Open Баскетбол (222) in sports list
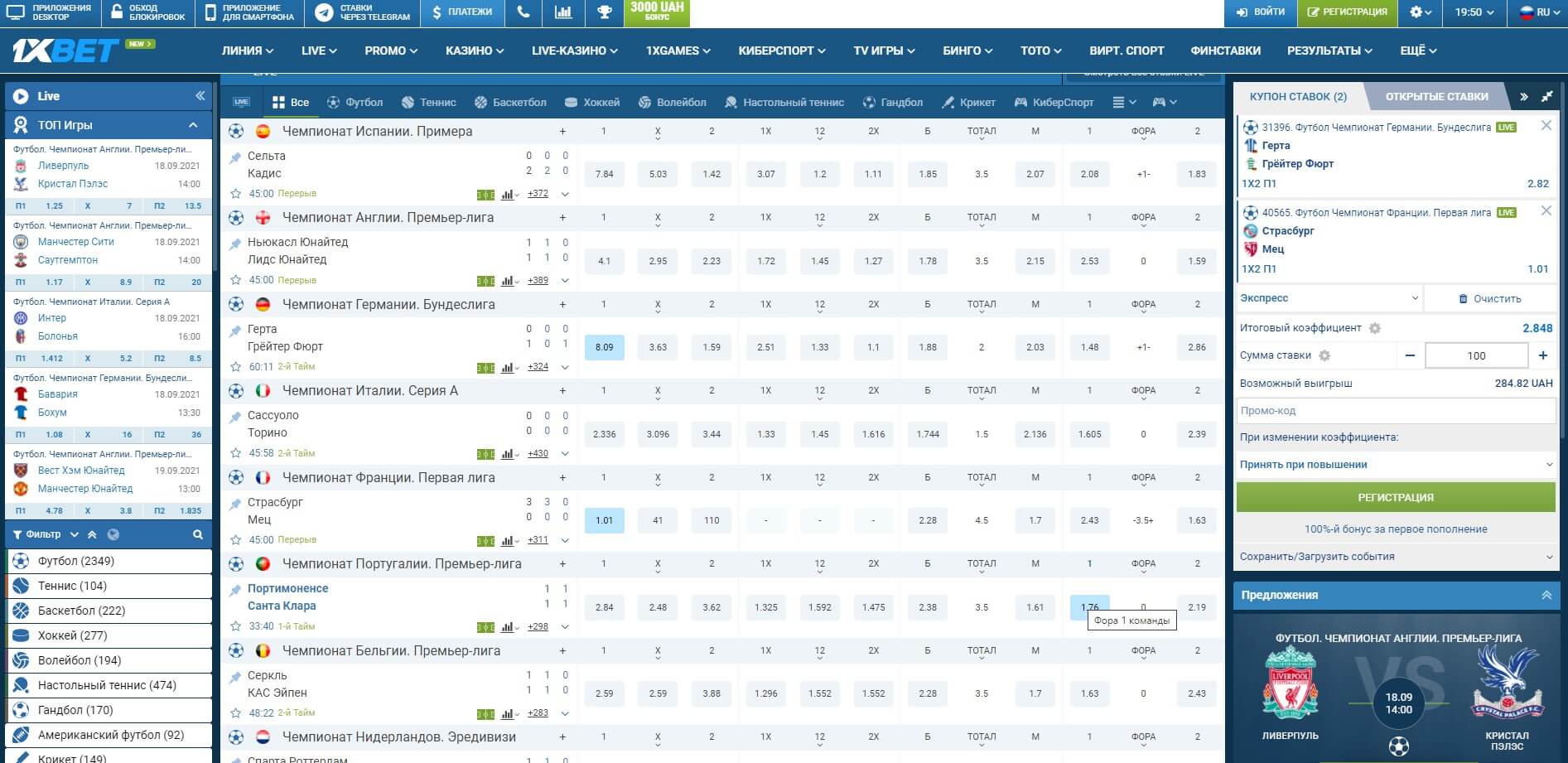 [109, 611]
